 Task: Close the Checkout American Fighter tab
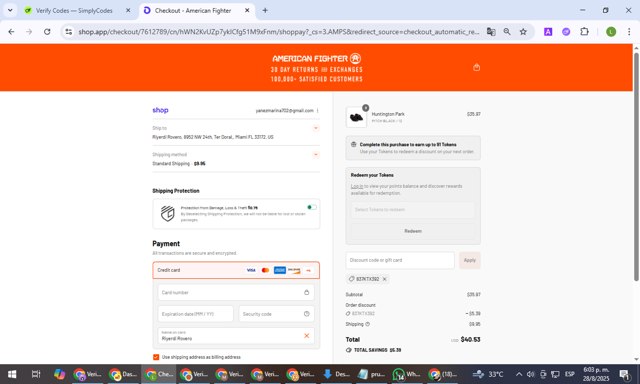click(247, 10)
